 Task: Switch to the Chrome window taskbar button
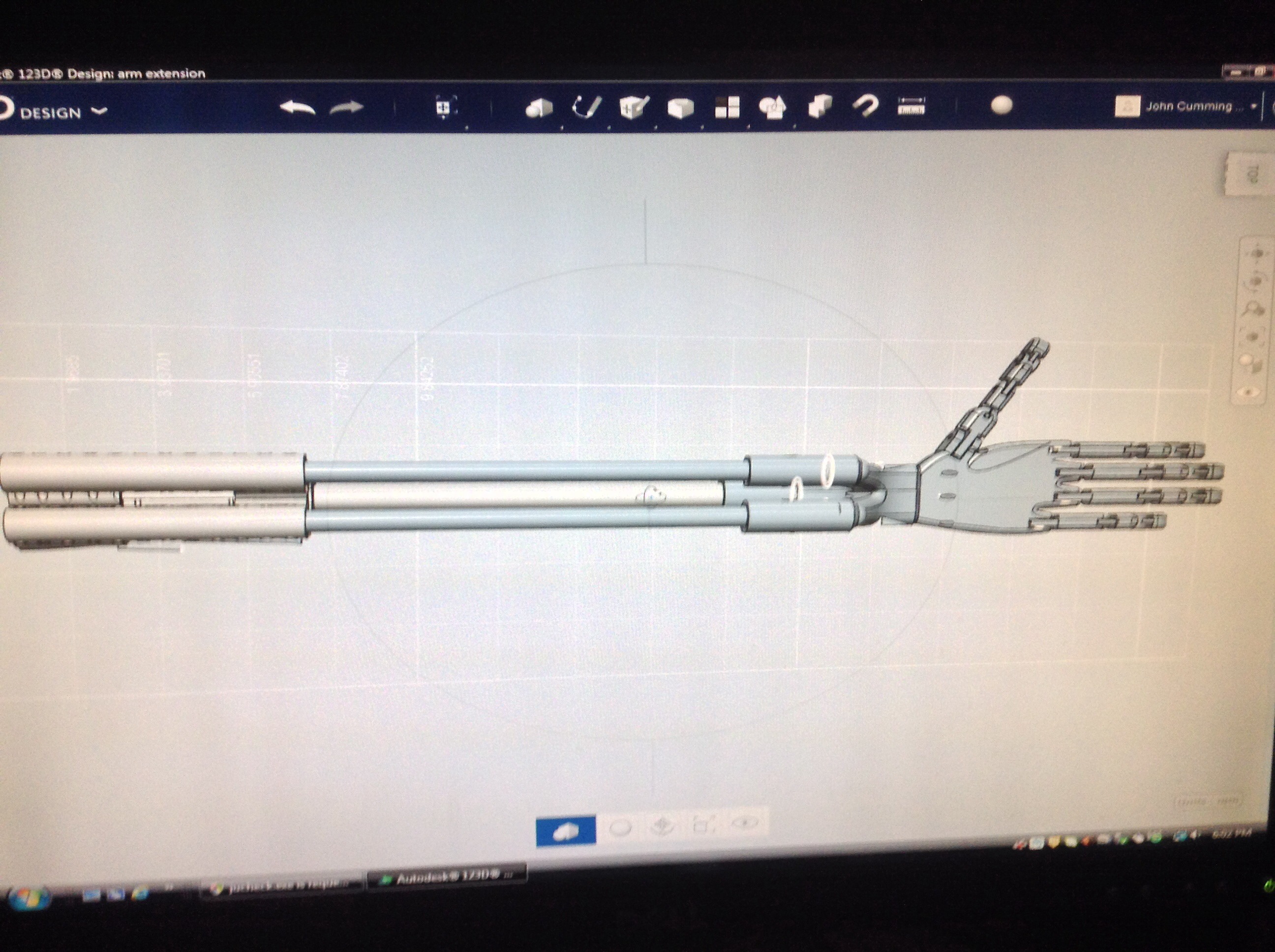[282, 886]
